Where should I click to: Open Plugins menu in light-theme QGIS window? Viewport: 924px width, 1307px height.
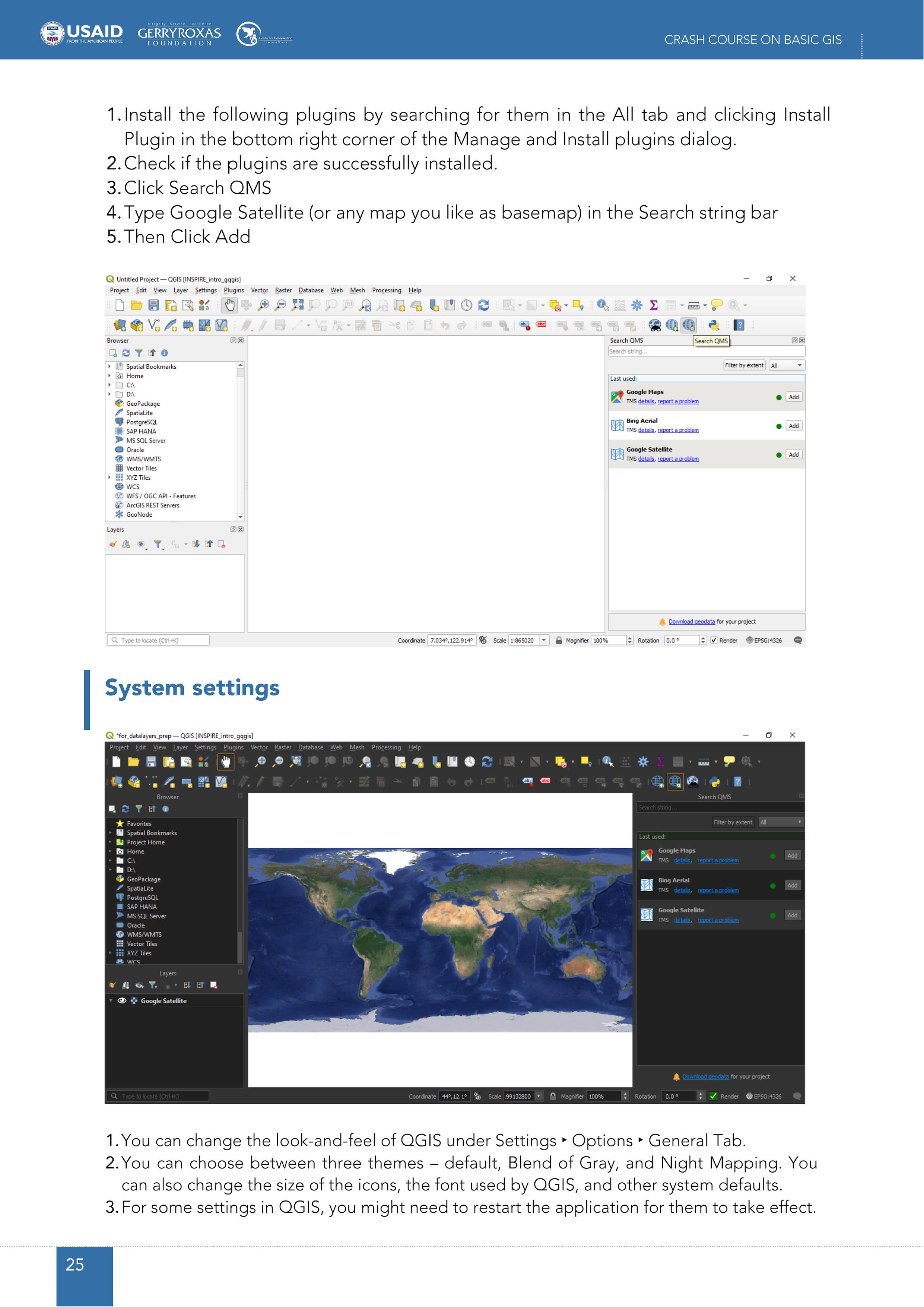pos(234,290)
